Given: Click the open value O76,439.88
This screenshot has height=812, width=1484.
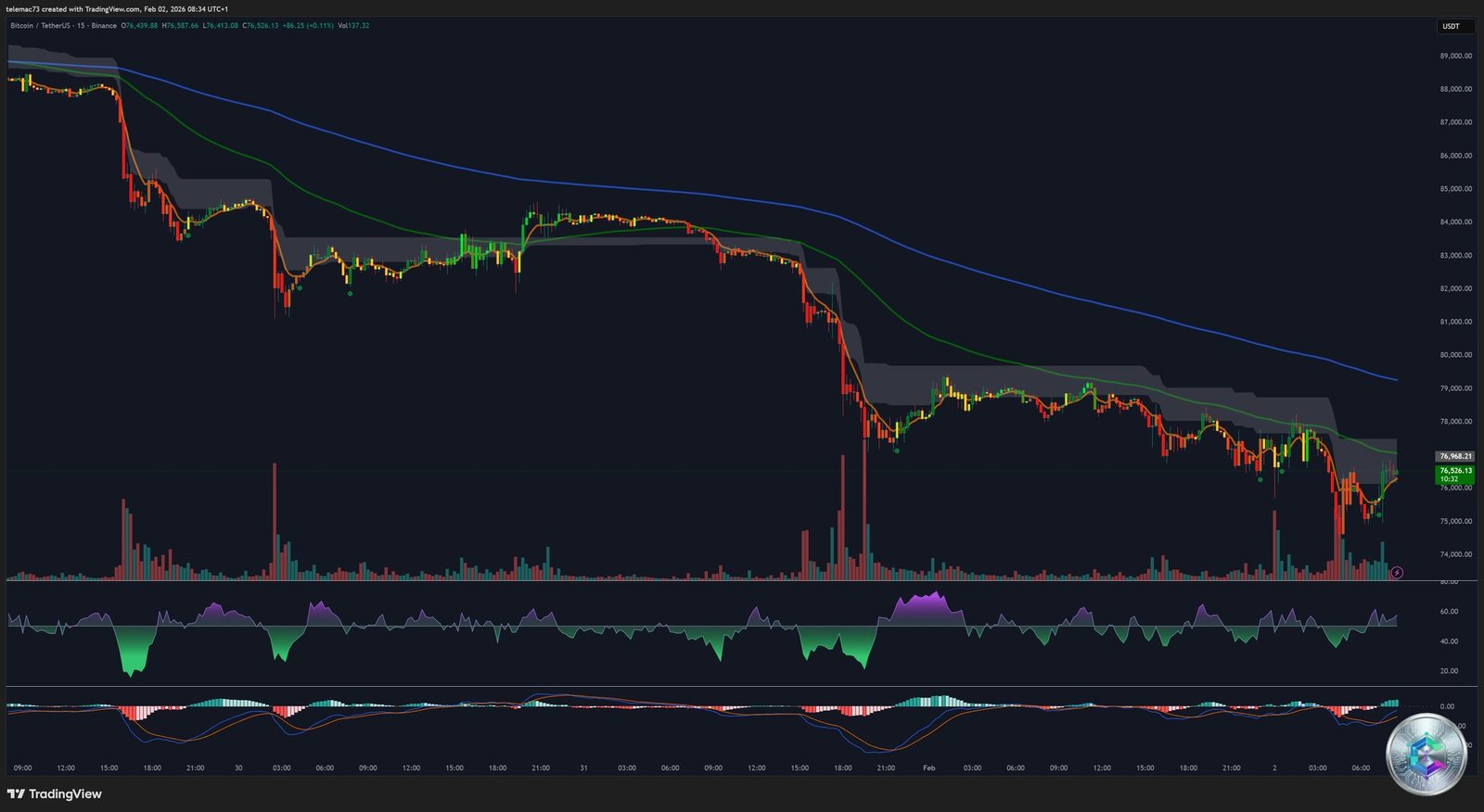Looking at the screenshot, I should tap(139, 26).
